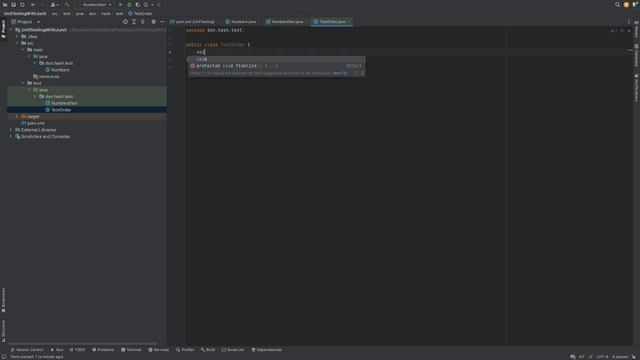Screen dimensions: 640x360
Task: Open the TODO tool window
Action: pyautogui.click(x=77, y=350)
